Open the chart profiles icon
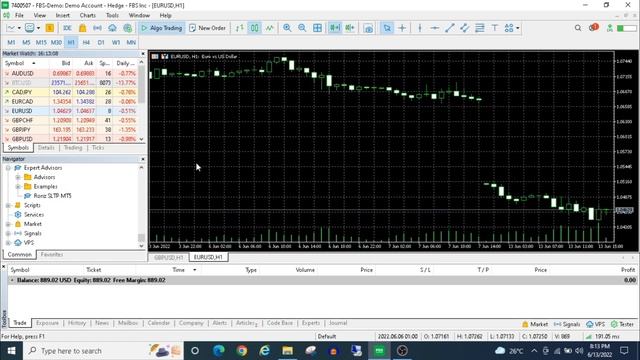This screenshot has height=360, width=640. [x=29, y=28]
